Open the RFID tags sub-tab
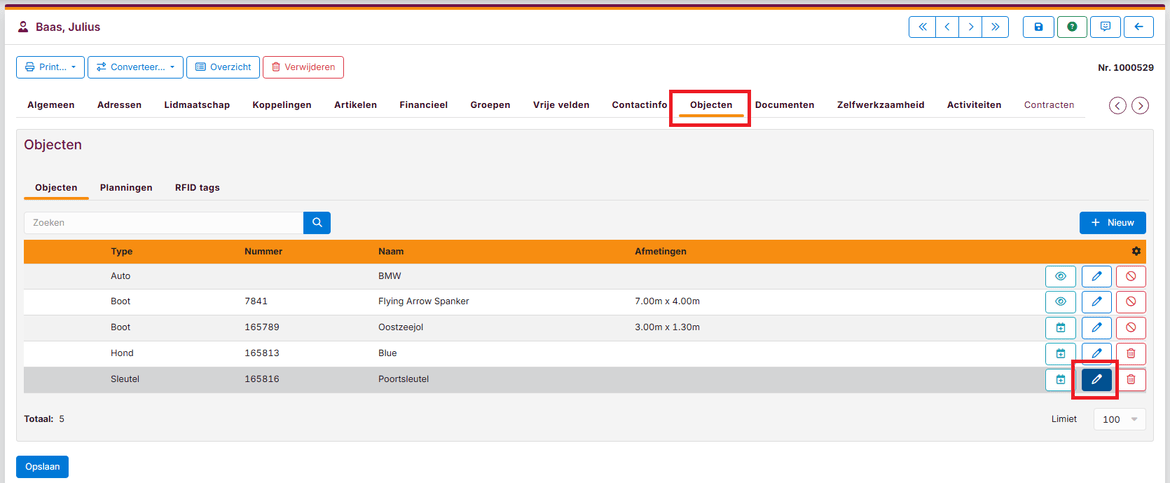1170x483 pixels. 197,187
